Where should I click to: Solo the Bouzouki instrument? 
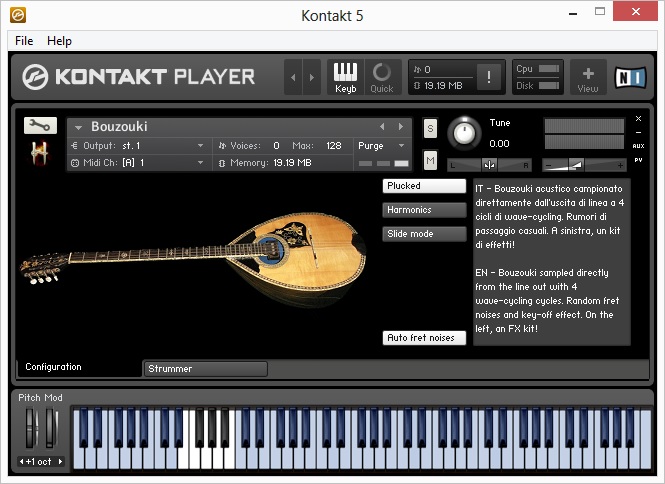430,128
